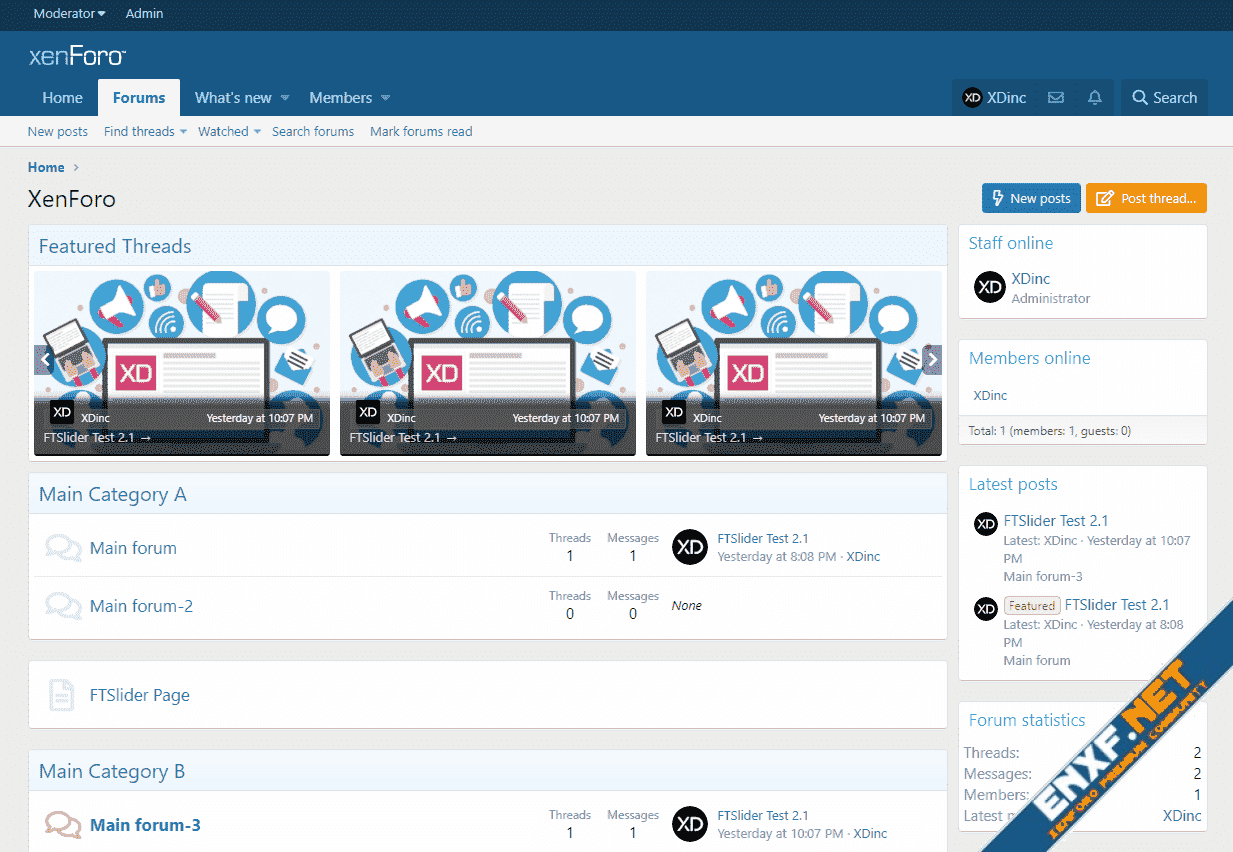Click Main forum-3 under Latest posts
The image size is (1233, 852).
pyautogui.click(x=1043, y=576)
